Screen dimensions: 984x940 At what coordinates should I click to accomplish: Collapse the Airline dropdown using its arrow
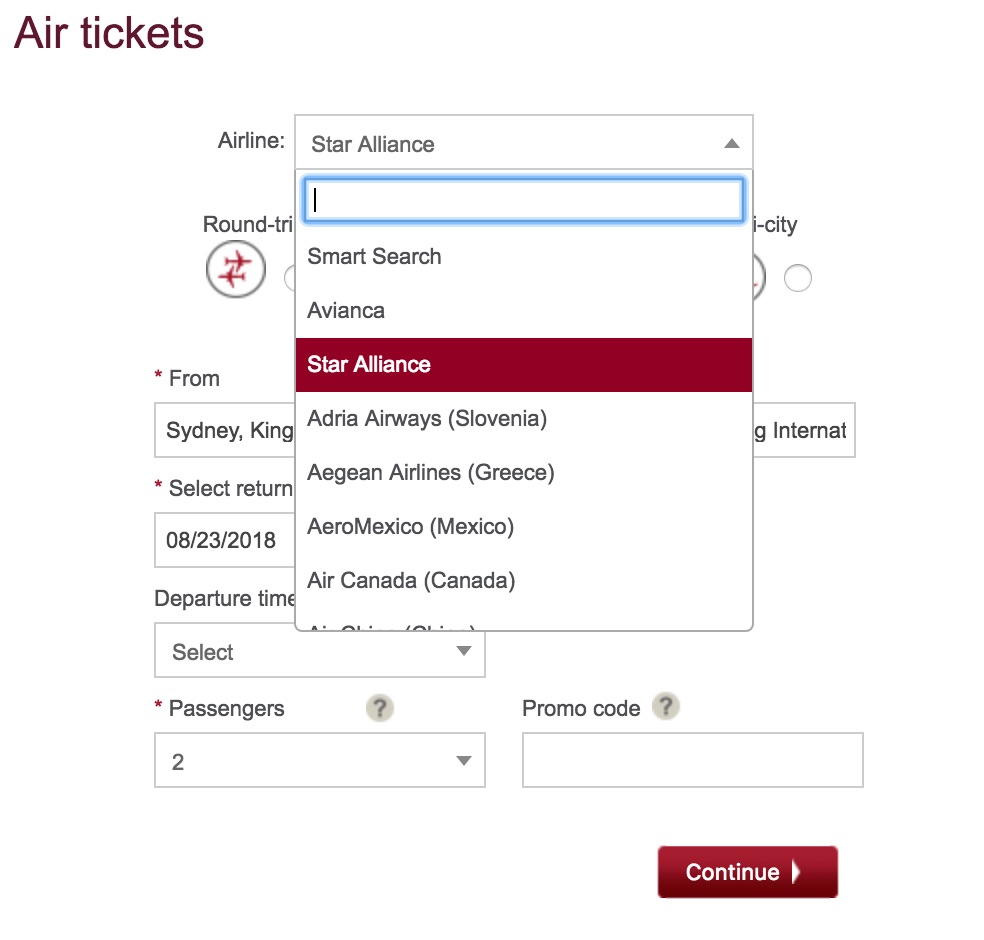coord(731,144)
